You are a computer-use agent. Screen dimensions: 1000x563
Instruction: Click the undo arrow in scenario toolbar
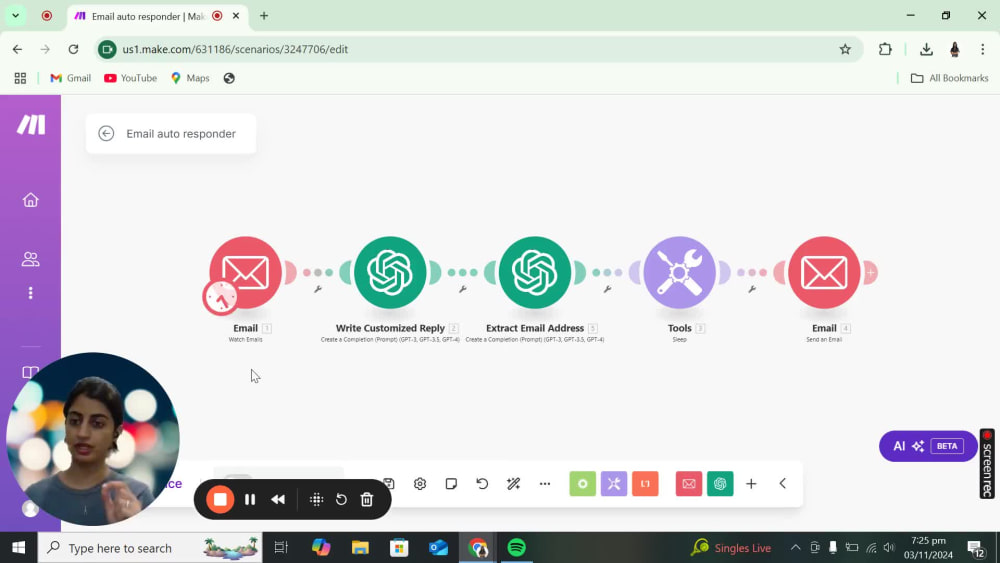coord(482,483)
